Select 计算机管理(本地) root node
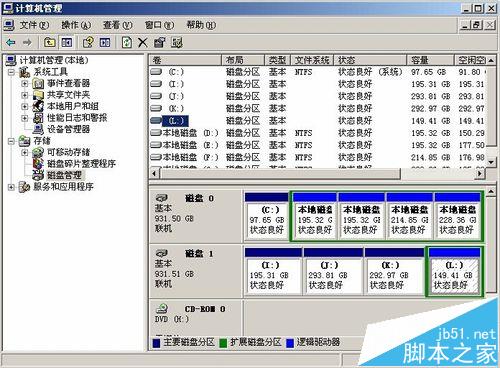The width and height of the screenshot is (500, 368). coord(54,60)
